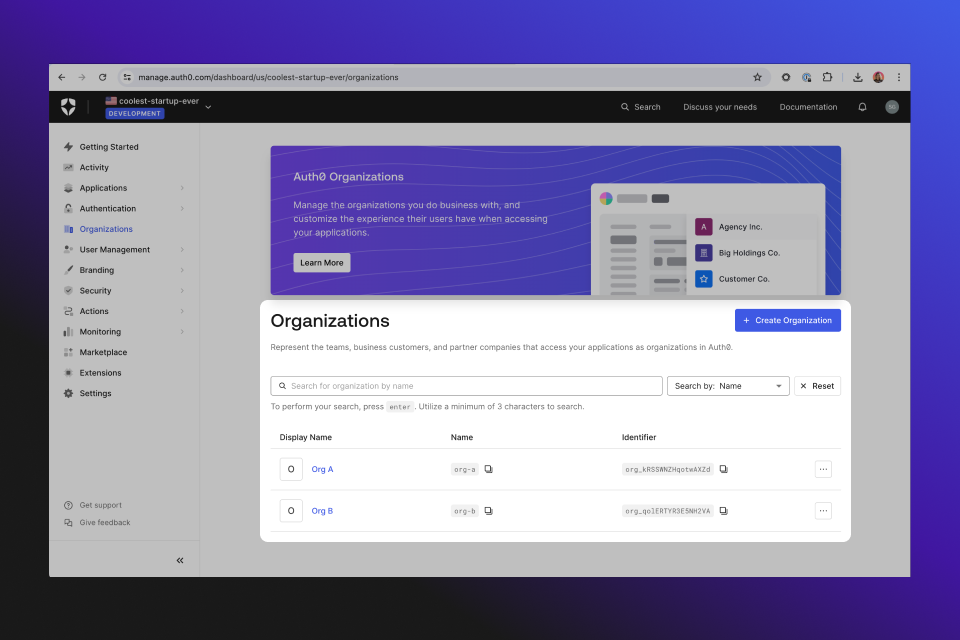
Task: Open the browser extensions puzzle icon
Action: 827,77
